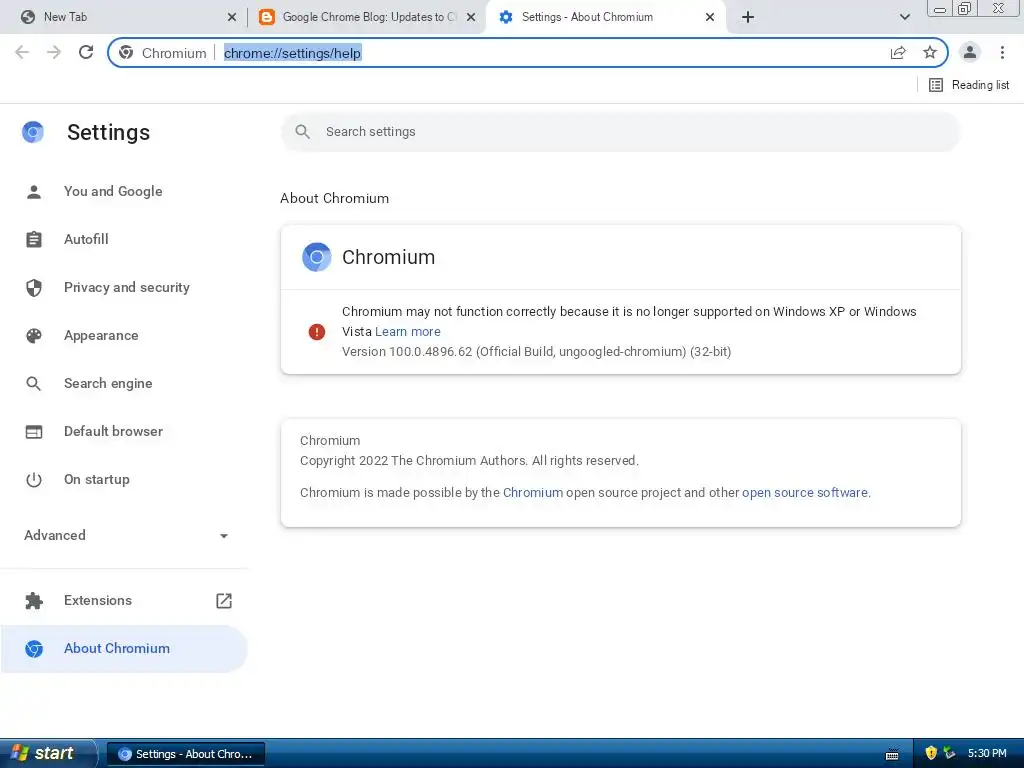Select the Settings - About Chromium tab

(607, 17)
